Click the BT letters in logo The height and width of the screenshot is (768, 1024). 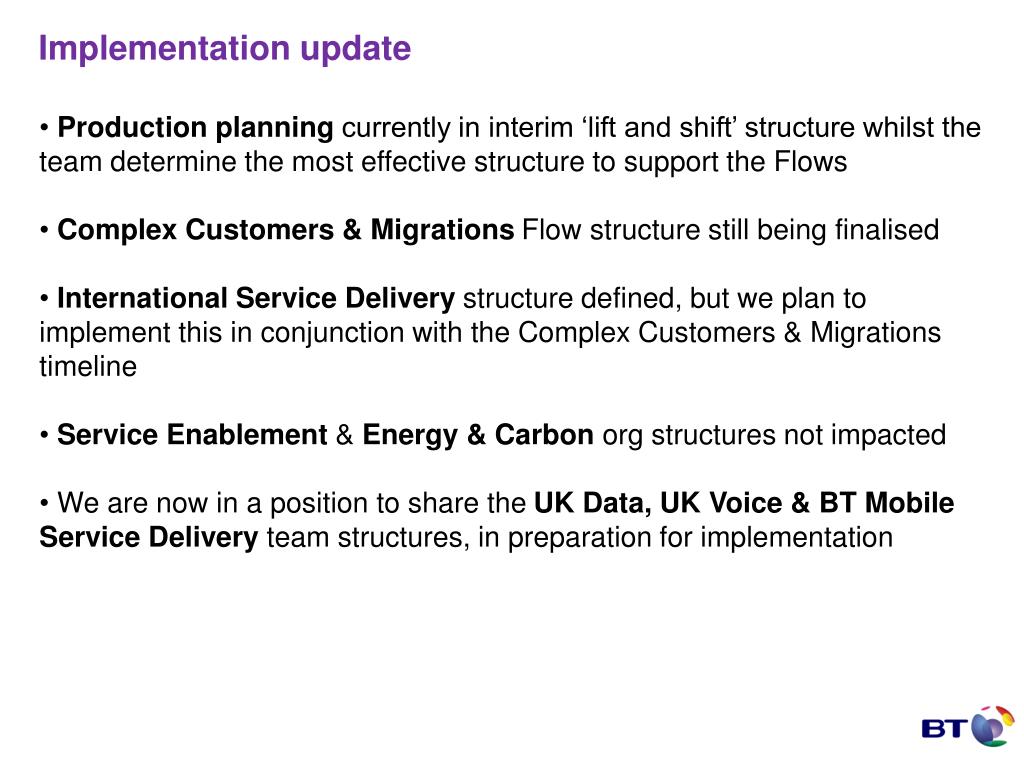[944, 729]
